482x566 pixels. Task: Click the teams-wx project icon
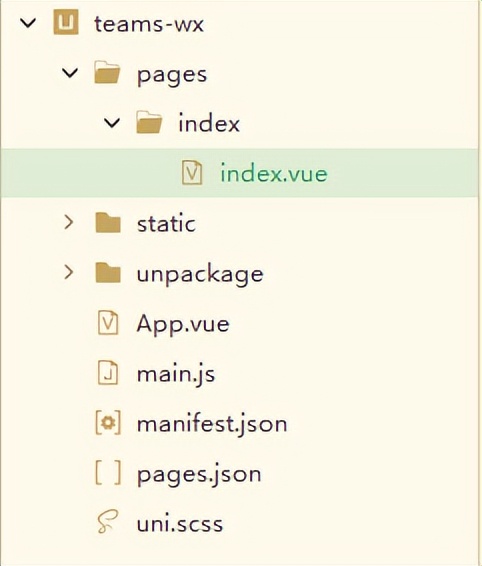point(66,22)
